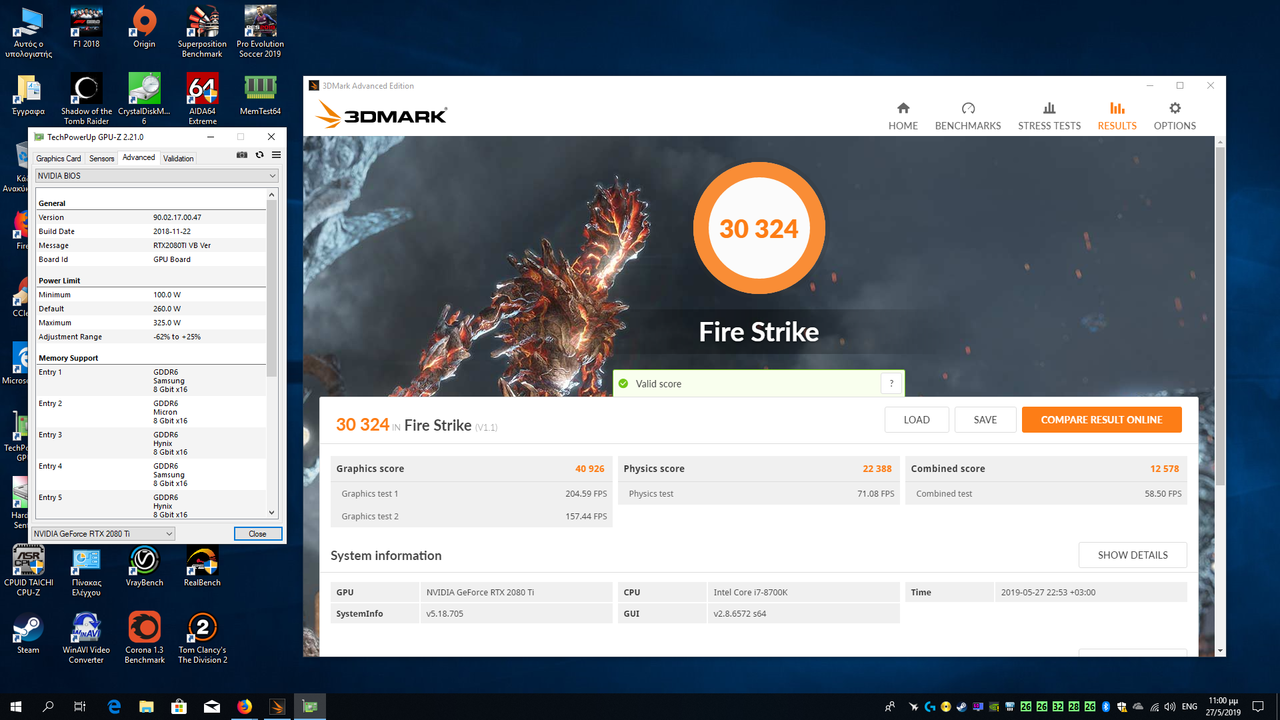1280x720 pixels.
Task: Open CPUID TAICHI CPU-Z shortcut
Action: (x=28, y=570)
